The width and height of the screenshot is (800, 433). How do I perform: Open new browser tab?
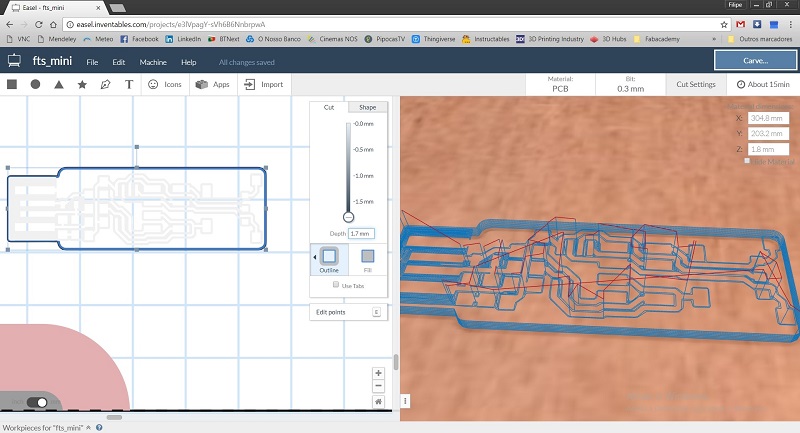pos(117,7)
